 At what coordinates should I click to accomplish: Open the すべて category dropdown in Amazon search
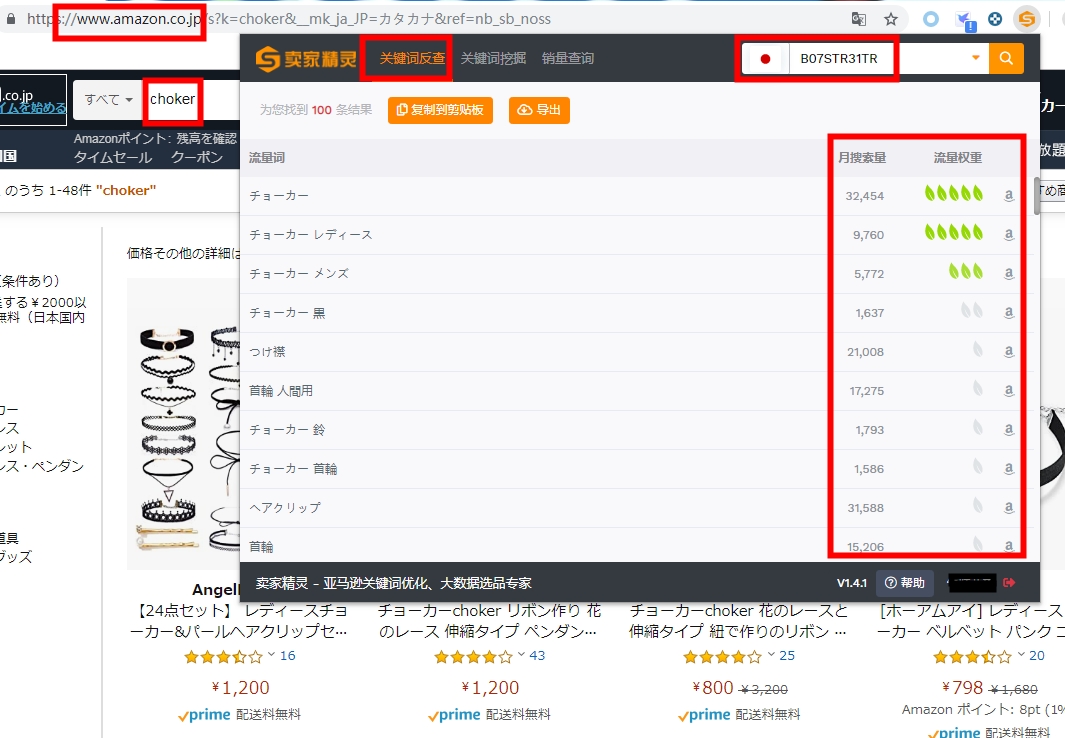[107, 100]
